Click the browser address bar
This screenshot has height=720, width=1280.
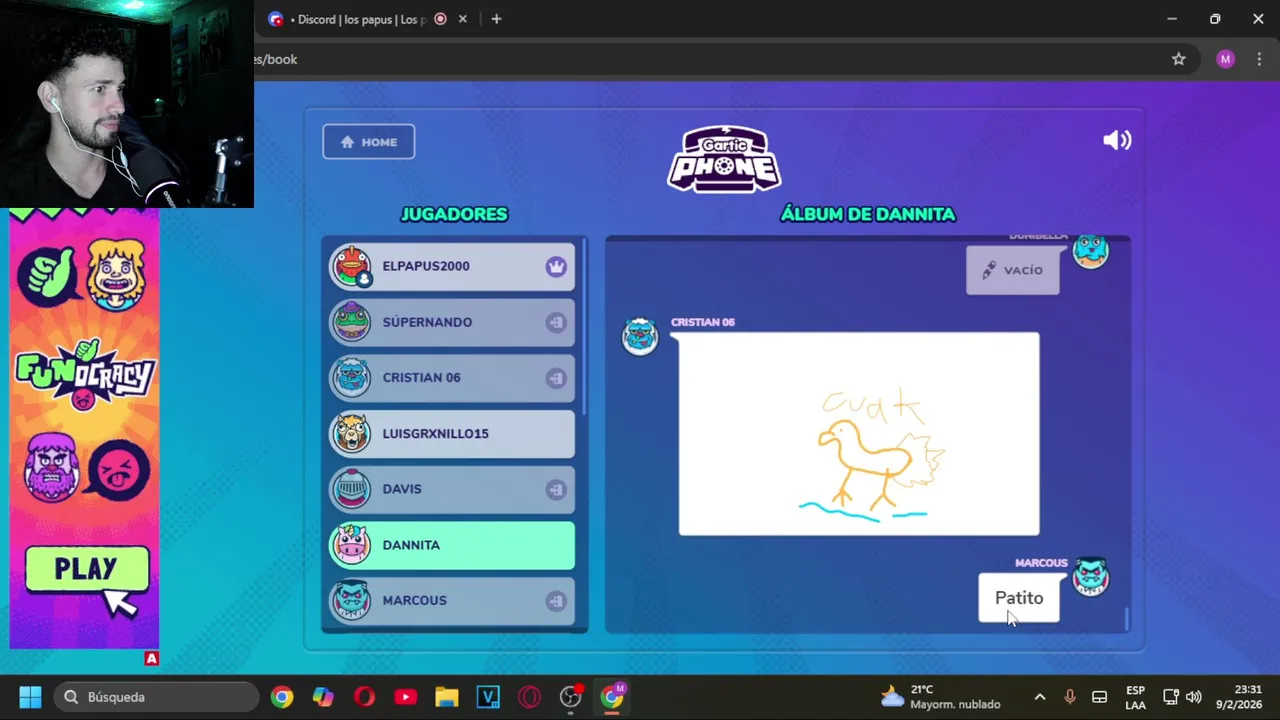tap(700, 59)
